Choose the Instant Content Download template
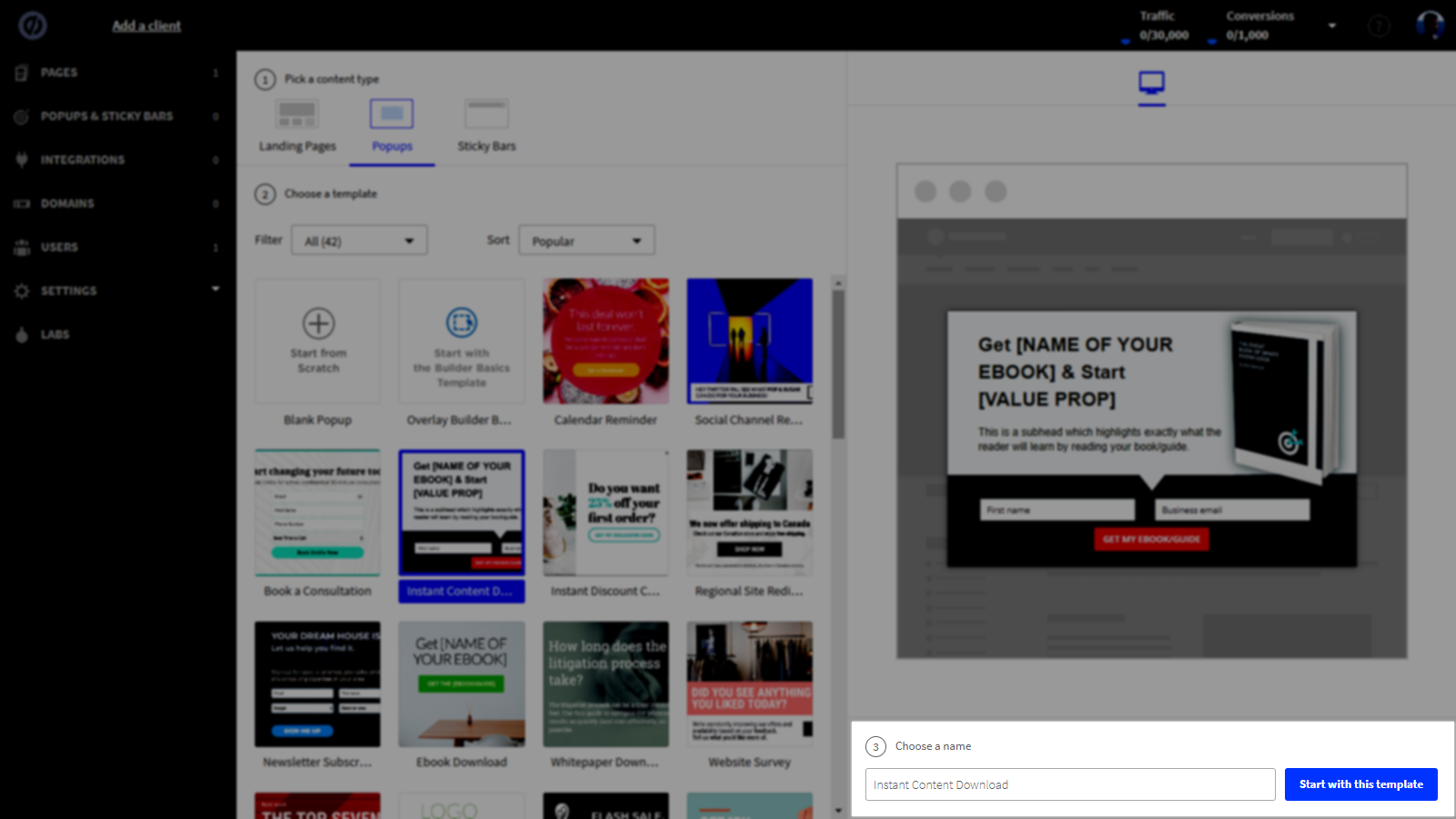The width and height of the screenshot is (1456, 819). point(461,512)
